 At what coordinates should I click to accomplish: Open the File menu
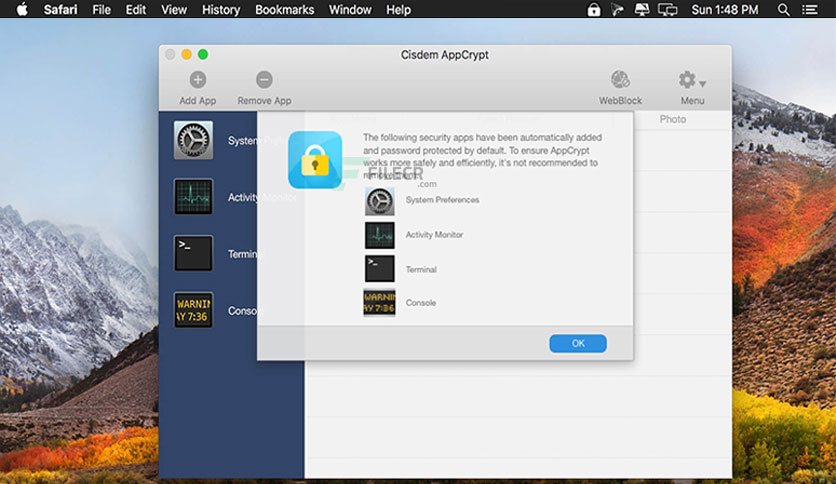pyautogui.click(x=101, y=10)
